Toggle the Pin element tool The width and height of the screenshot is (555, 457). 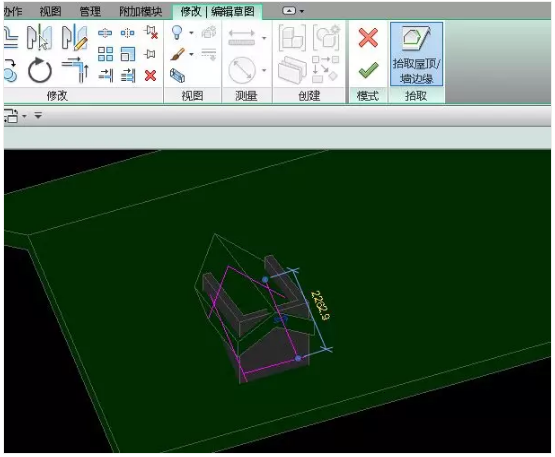tap(150, 54)
